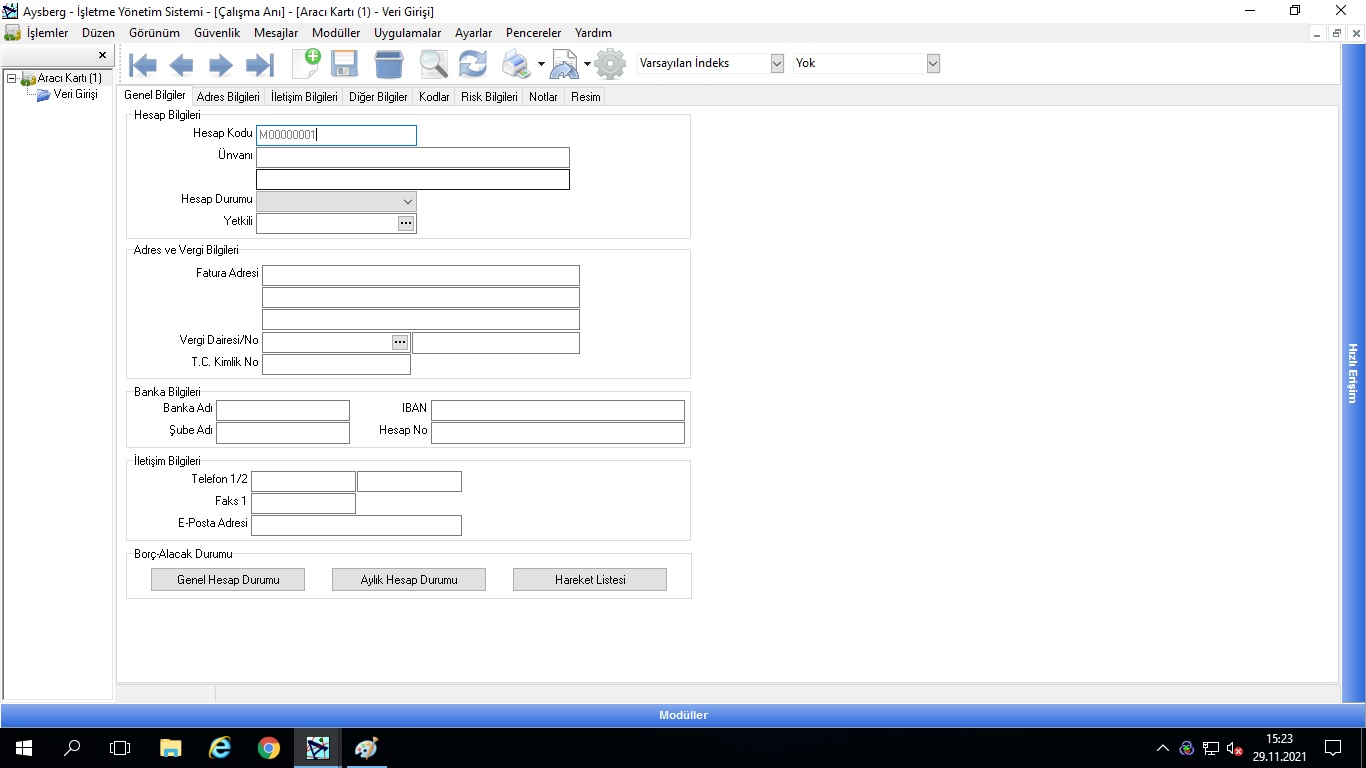
Task: Open the Yok dropdown list
Action: (933, 63)
